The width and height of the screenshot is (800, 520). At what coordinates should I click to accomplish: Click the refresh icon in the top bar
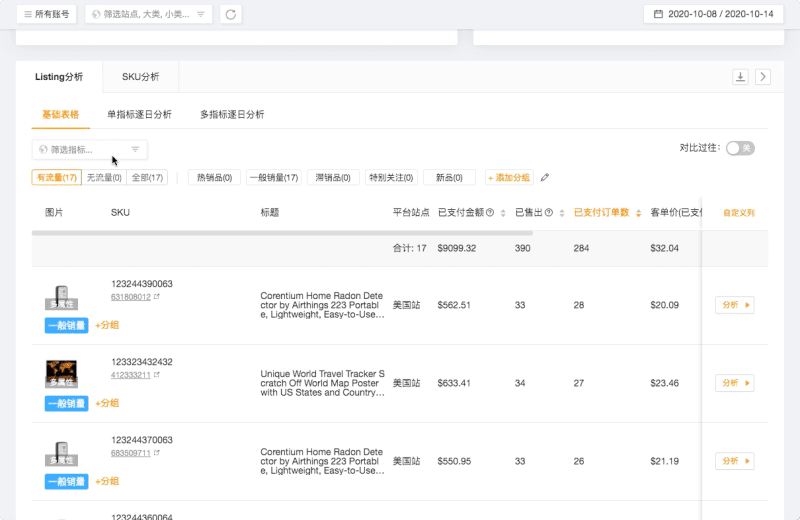(x=231, y=15)
